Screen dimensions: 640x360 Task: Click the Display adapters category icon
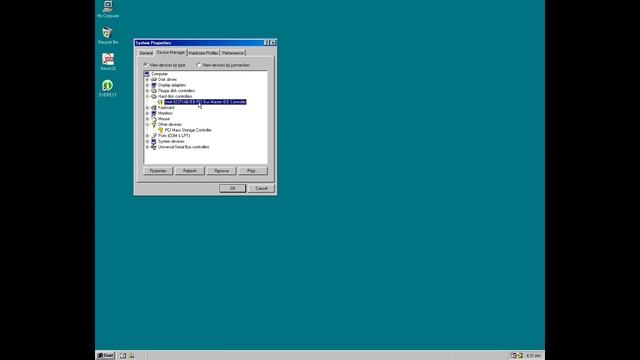coord(153,85)
